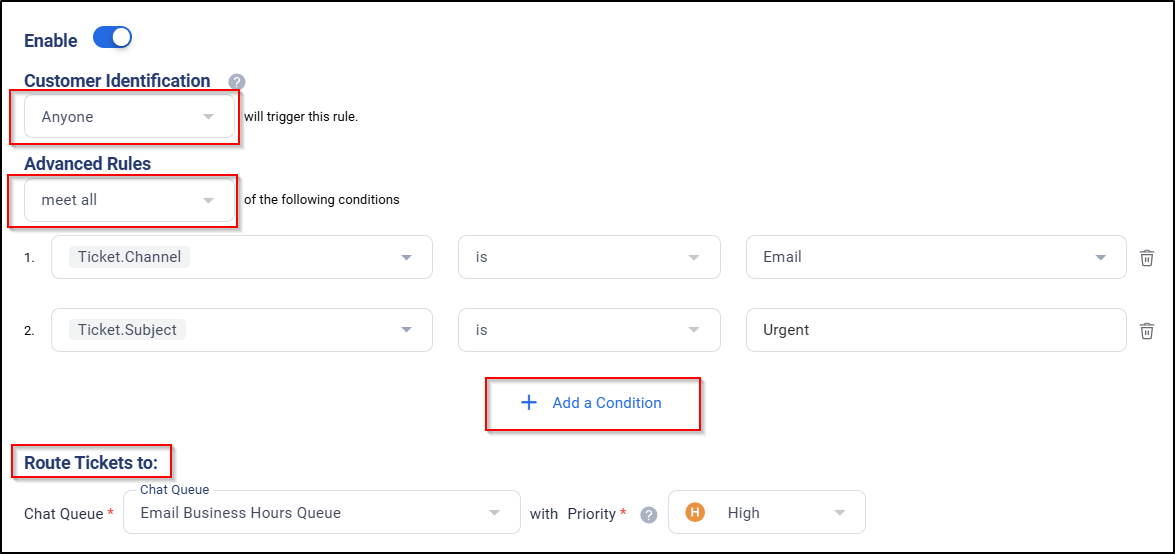Click the Urgent subject text field
The image size is (1175, 554).
[936, 330]
